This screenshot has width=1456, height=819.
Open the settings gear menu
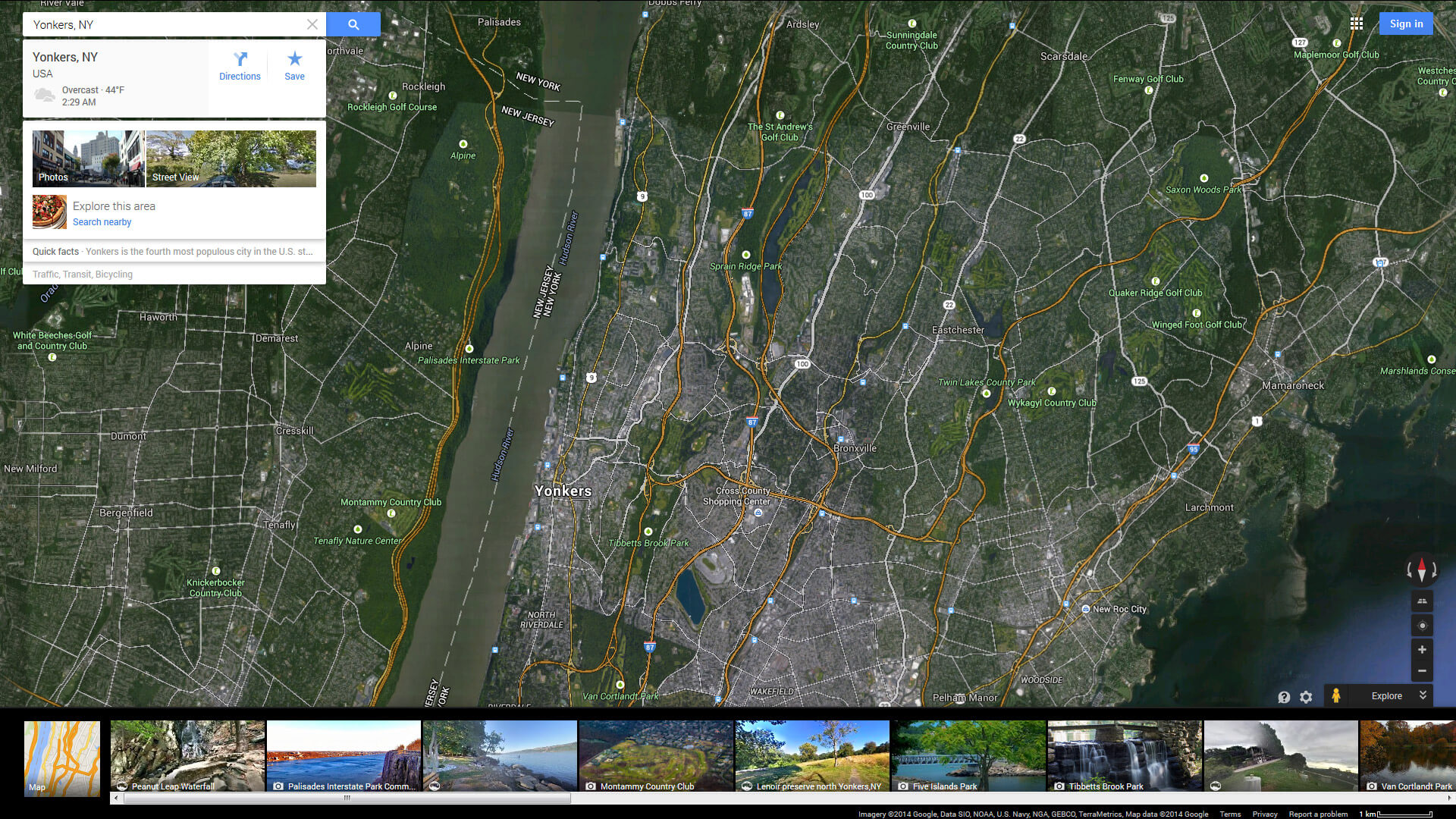tap(1306, 697)
